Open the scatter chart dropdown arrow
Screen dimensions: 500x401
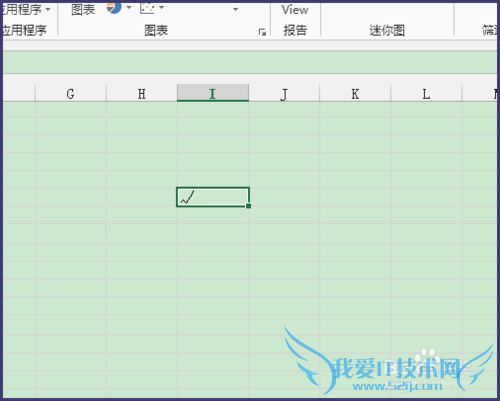click(161, 7)
